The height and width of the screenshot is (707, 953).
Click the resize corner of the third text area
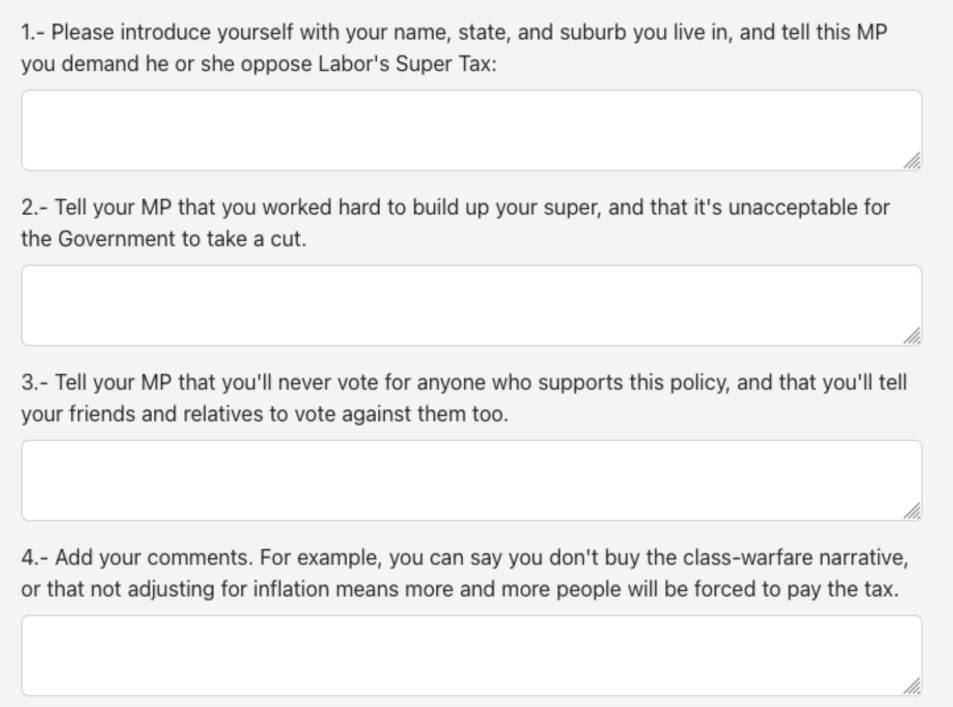911,511
